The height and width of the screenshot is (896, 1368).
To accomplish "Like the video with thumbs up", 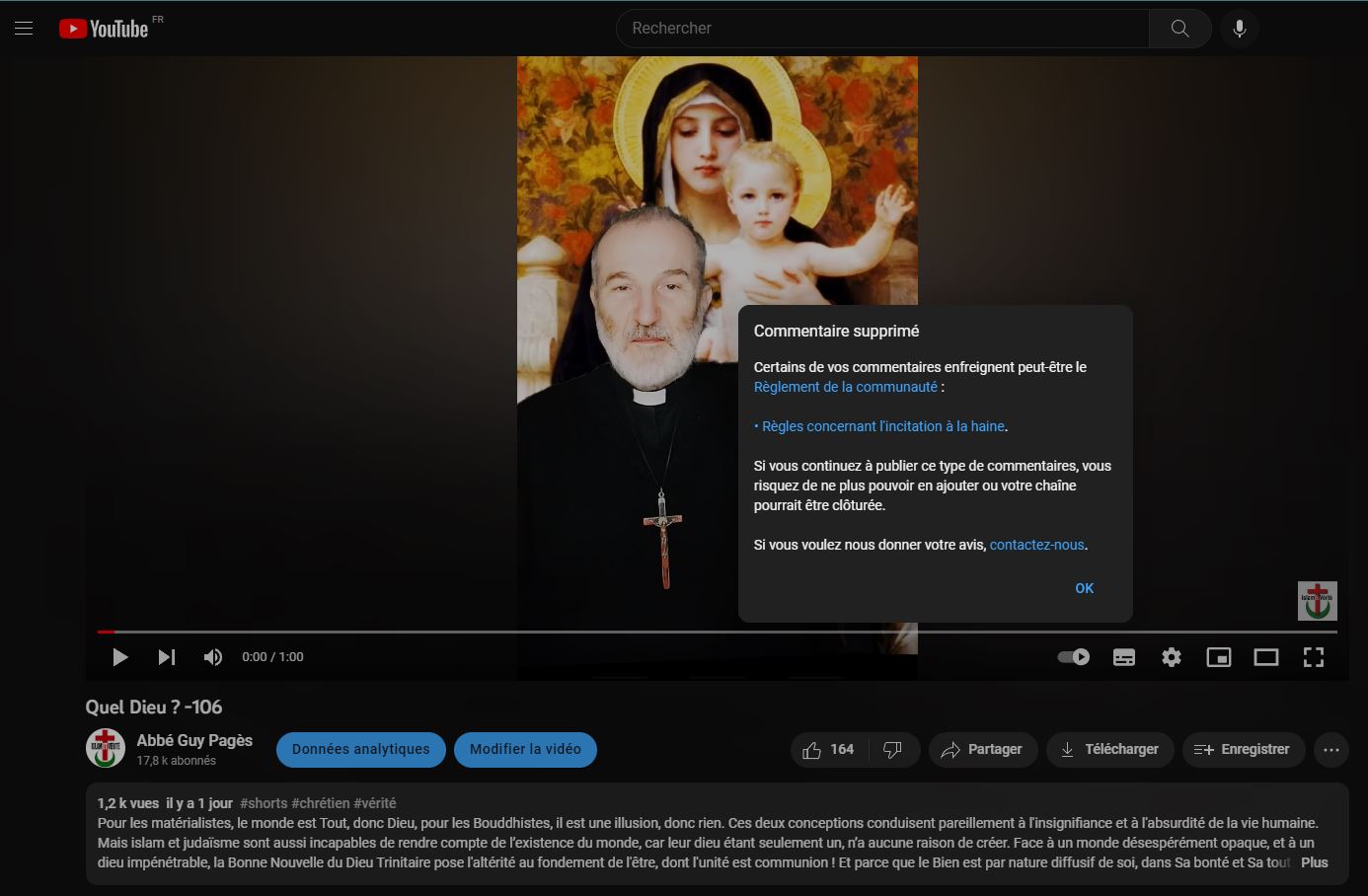I will coord(829,750).
